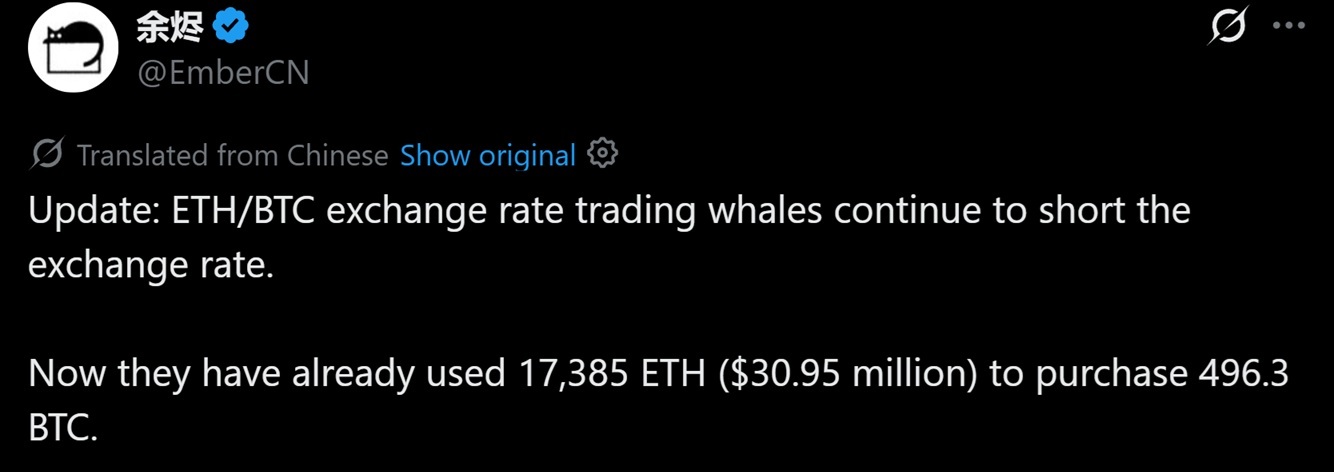Click the Translated from Chinese label

pos(232,155)
